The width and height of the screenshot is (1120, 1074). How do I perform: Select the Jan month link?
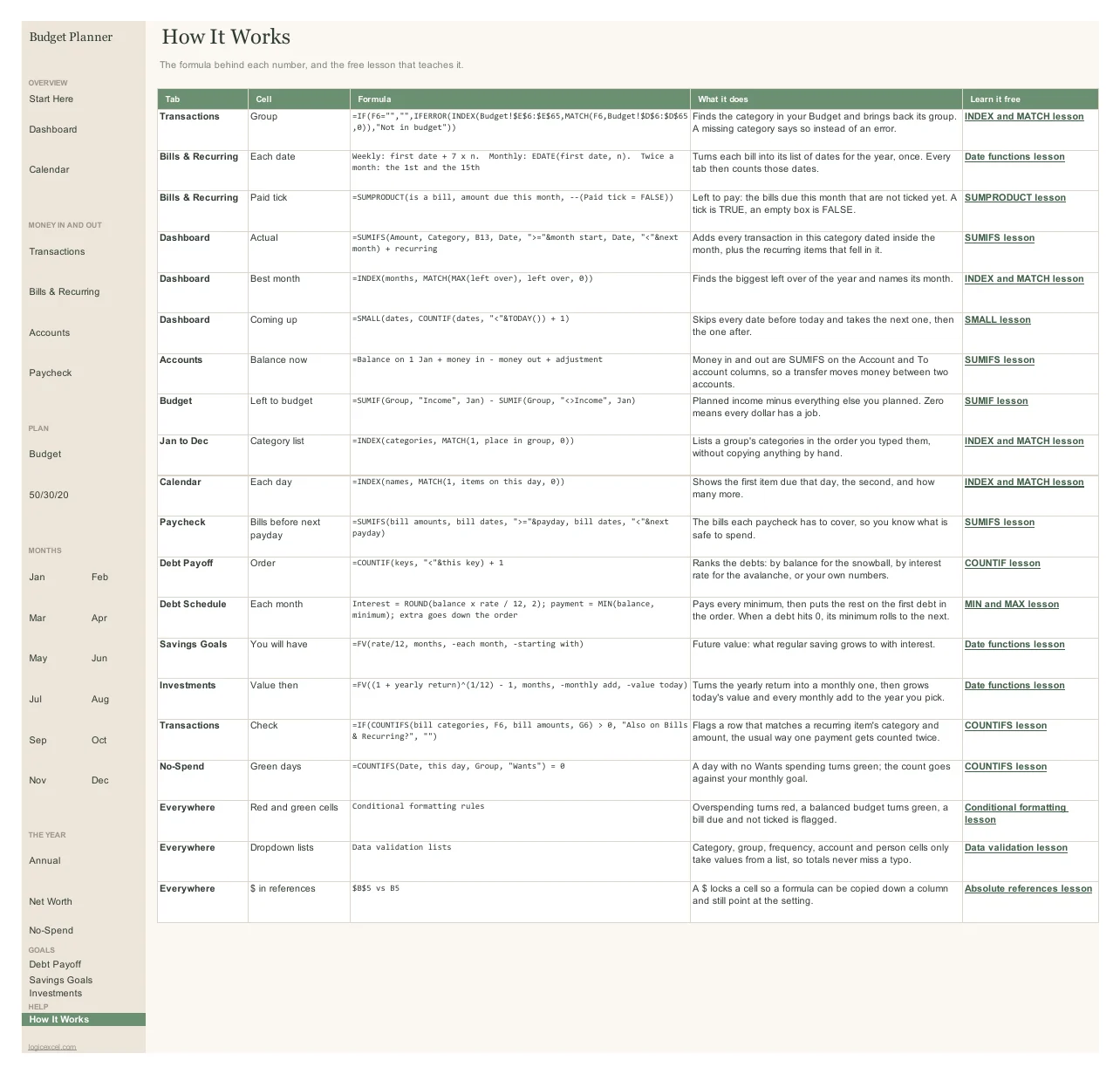coord(38,578)
